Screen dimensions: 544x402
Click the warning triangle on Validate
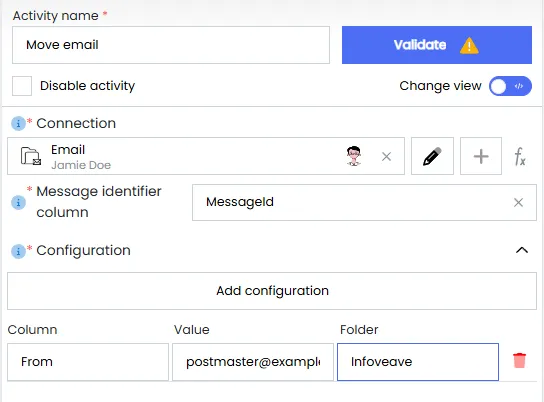469,45
